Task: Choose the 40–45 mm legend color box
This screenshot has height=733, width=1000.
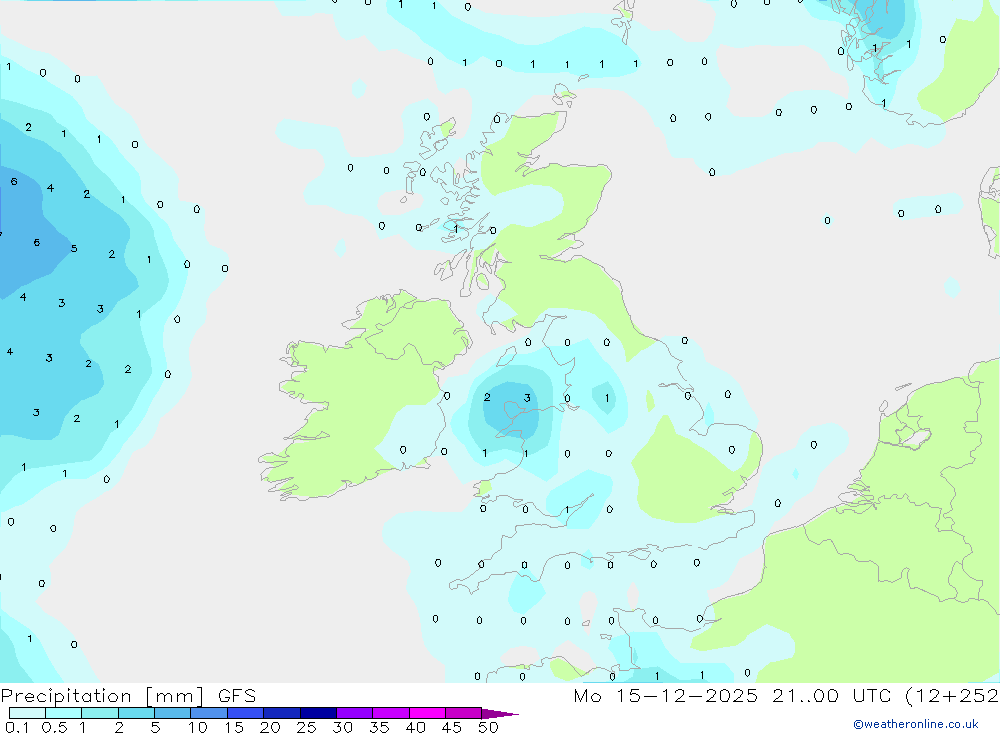Action: pos(427,713)
